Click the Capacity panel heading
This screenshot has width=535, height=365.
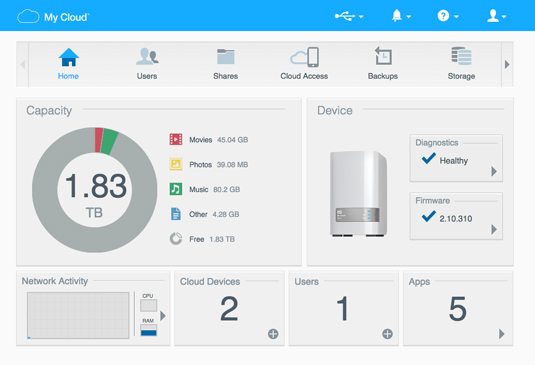(49, 111)
